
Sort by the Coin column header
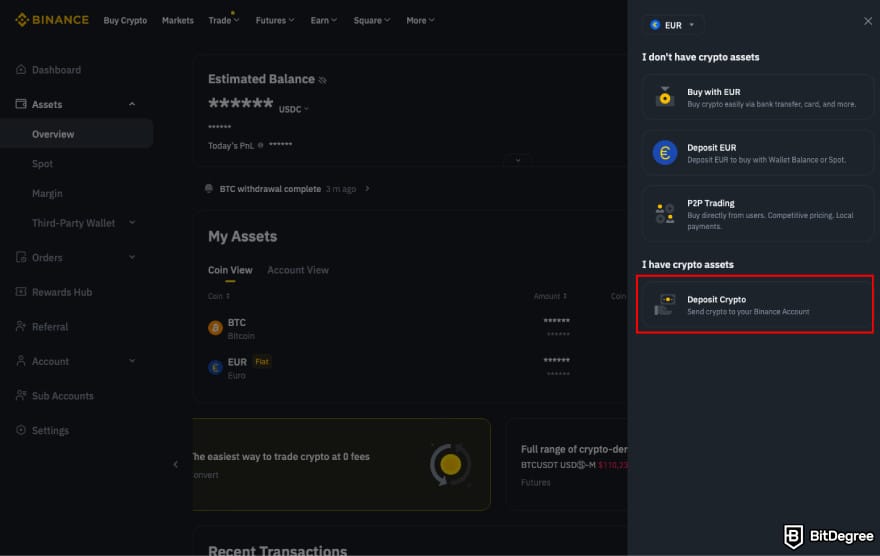219,296
